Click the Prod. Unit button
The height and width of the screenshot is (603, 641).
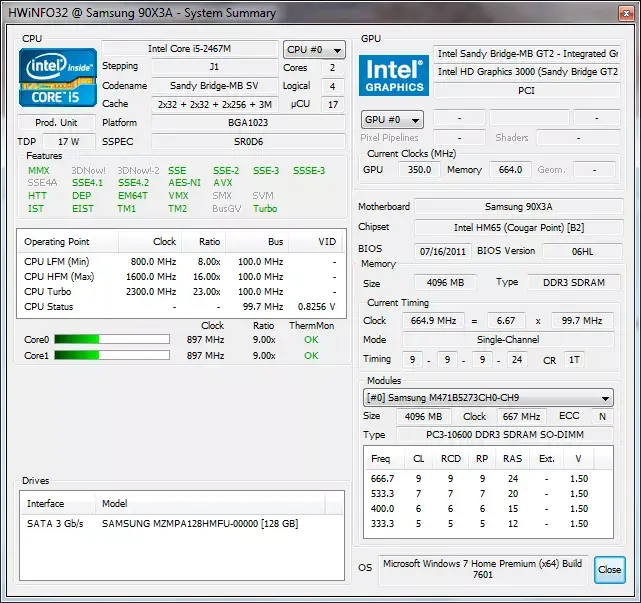56,123
